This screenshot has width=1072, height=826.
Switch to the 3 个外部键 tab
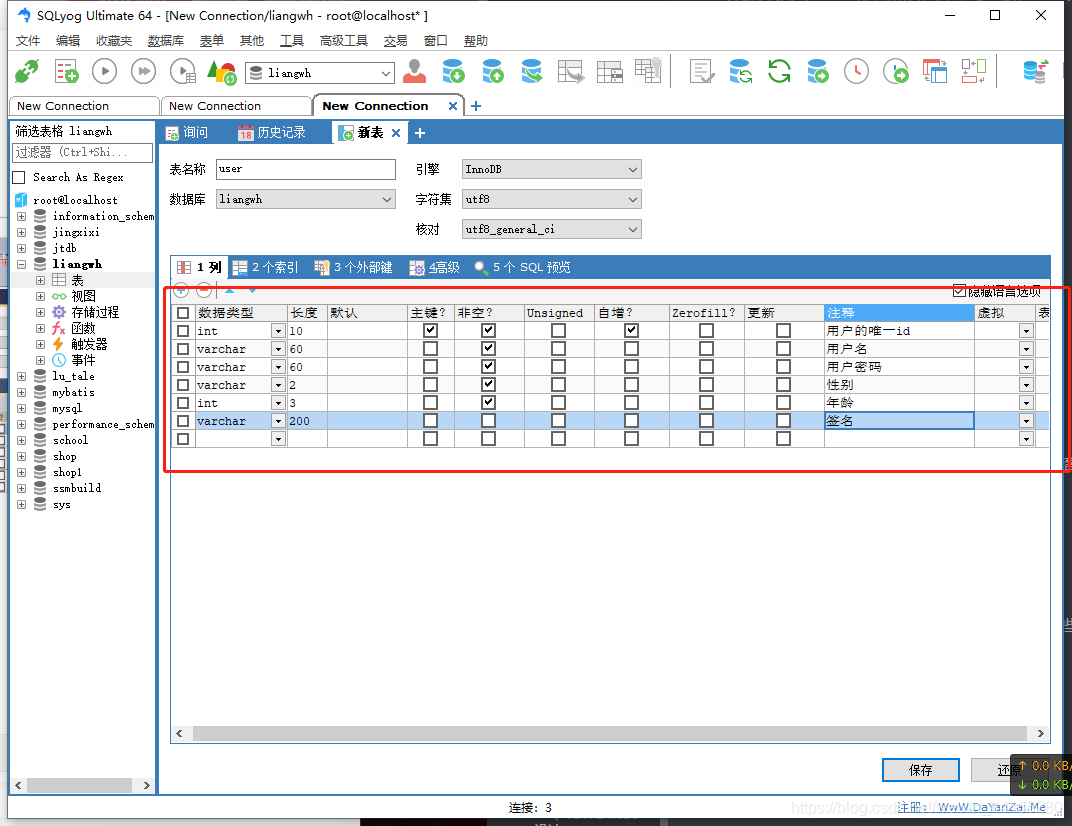coord(354,267)
